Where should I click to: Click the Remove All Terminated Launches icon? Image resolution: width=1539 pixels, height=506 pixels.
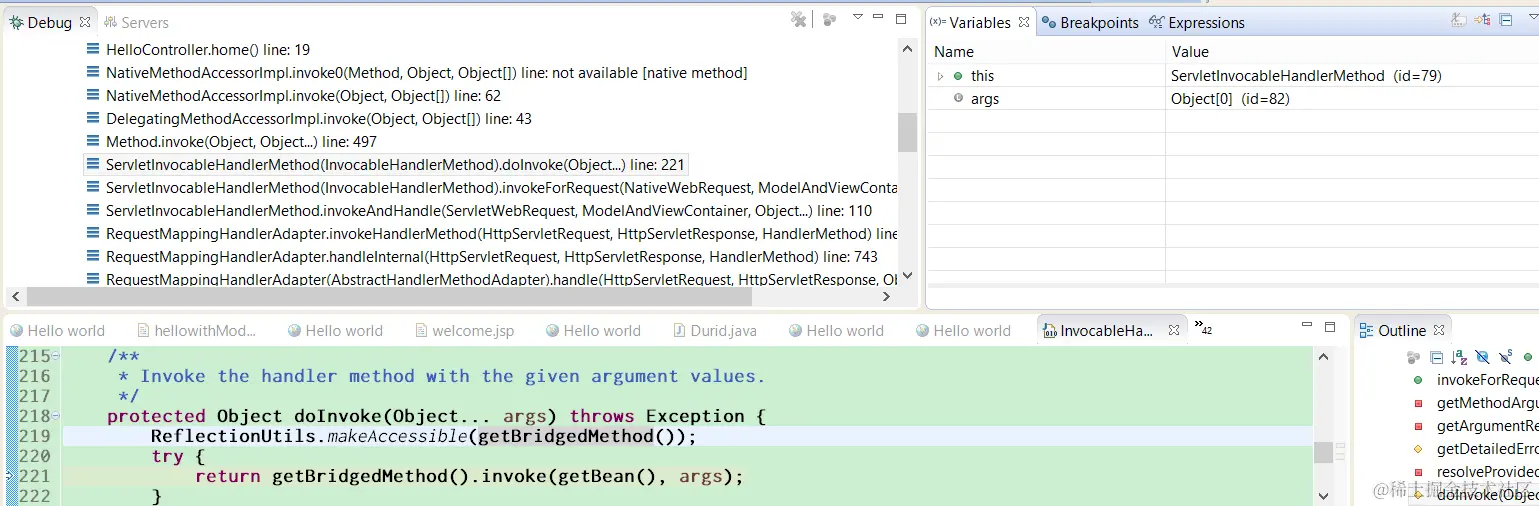[798, 19]
